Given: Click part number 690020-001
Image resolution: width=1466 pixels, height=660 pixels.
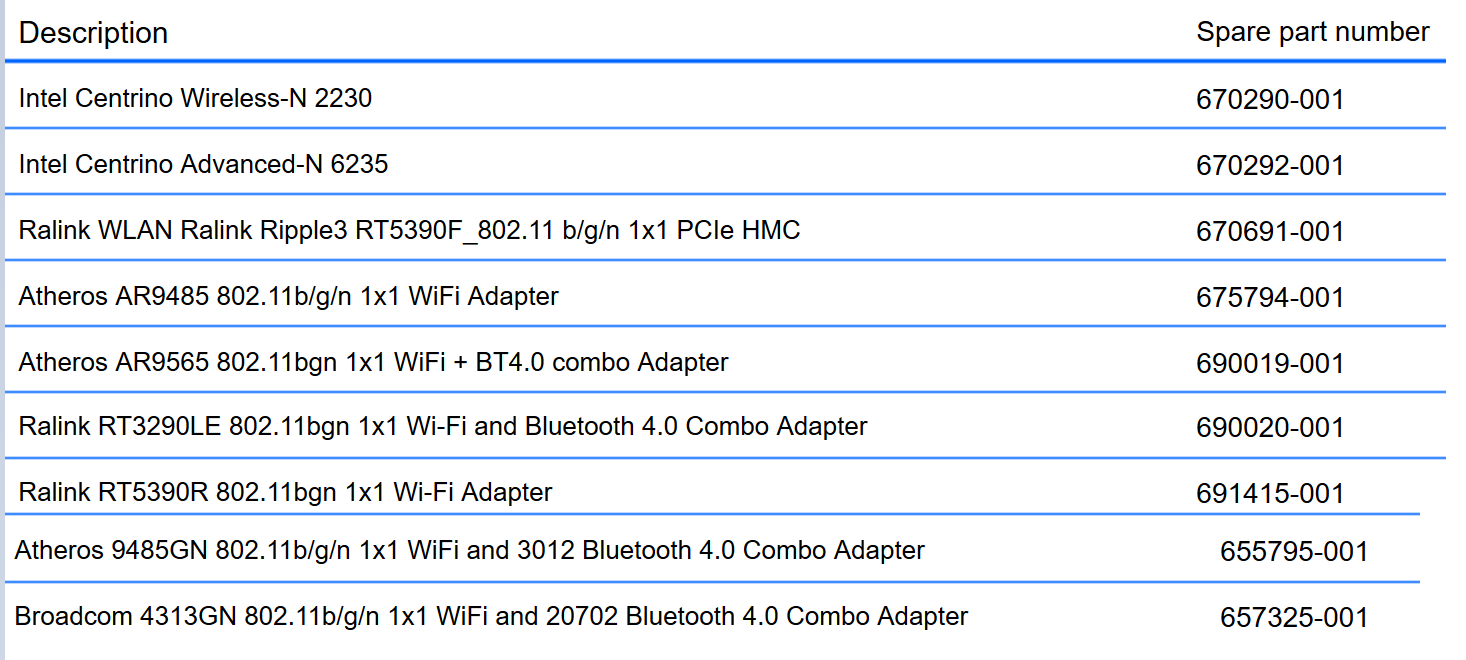Looking at the screenshot, I should click(x=1270, y=428).
